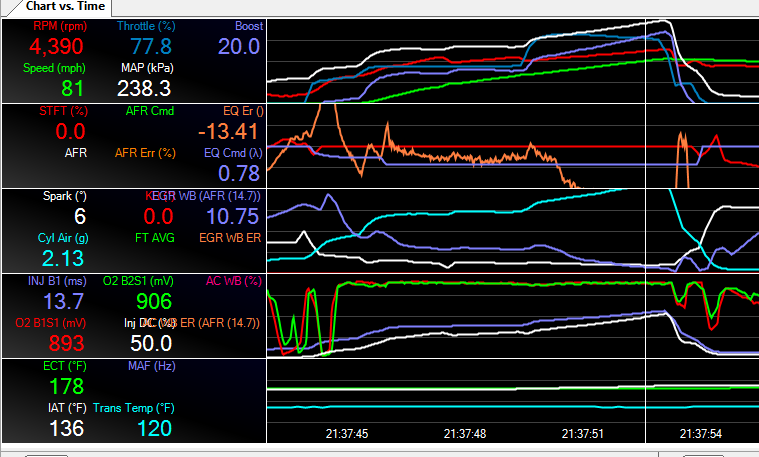
Task: Click the EQ Cmd lambda reading
Action: point(238,174)
